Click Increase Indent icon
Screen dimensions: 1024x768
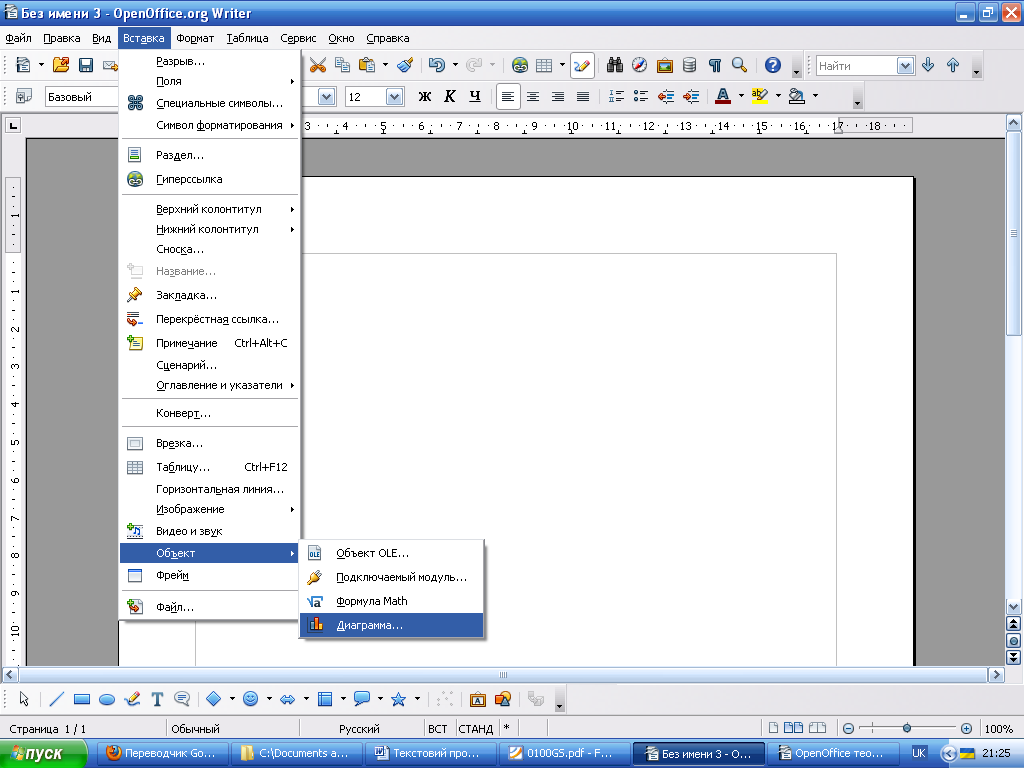pos(691,97)
